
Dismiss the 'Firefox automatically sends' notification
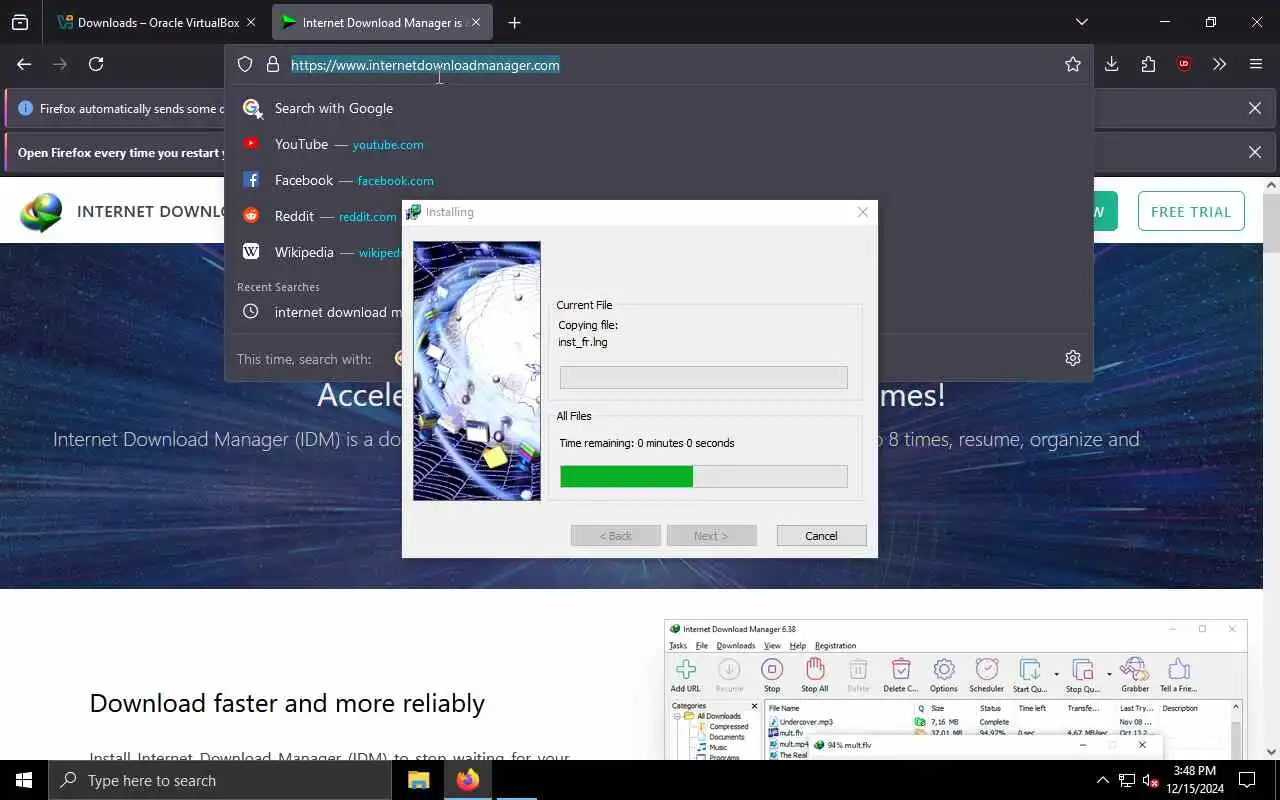click(1255, 108)
